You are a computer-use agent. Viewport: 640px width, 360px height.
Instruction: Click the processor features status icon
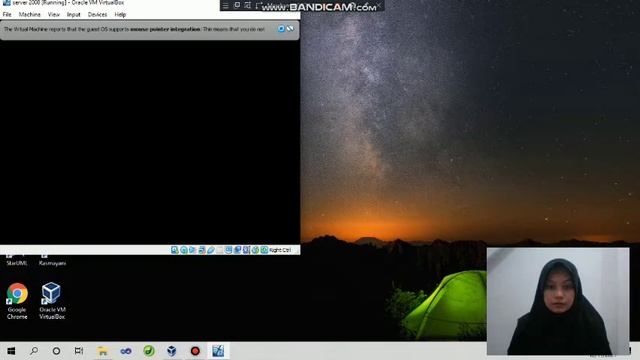pos(246,250)
